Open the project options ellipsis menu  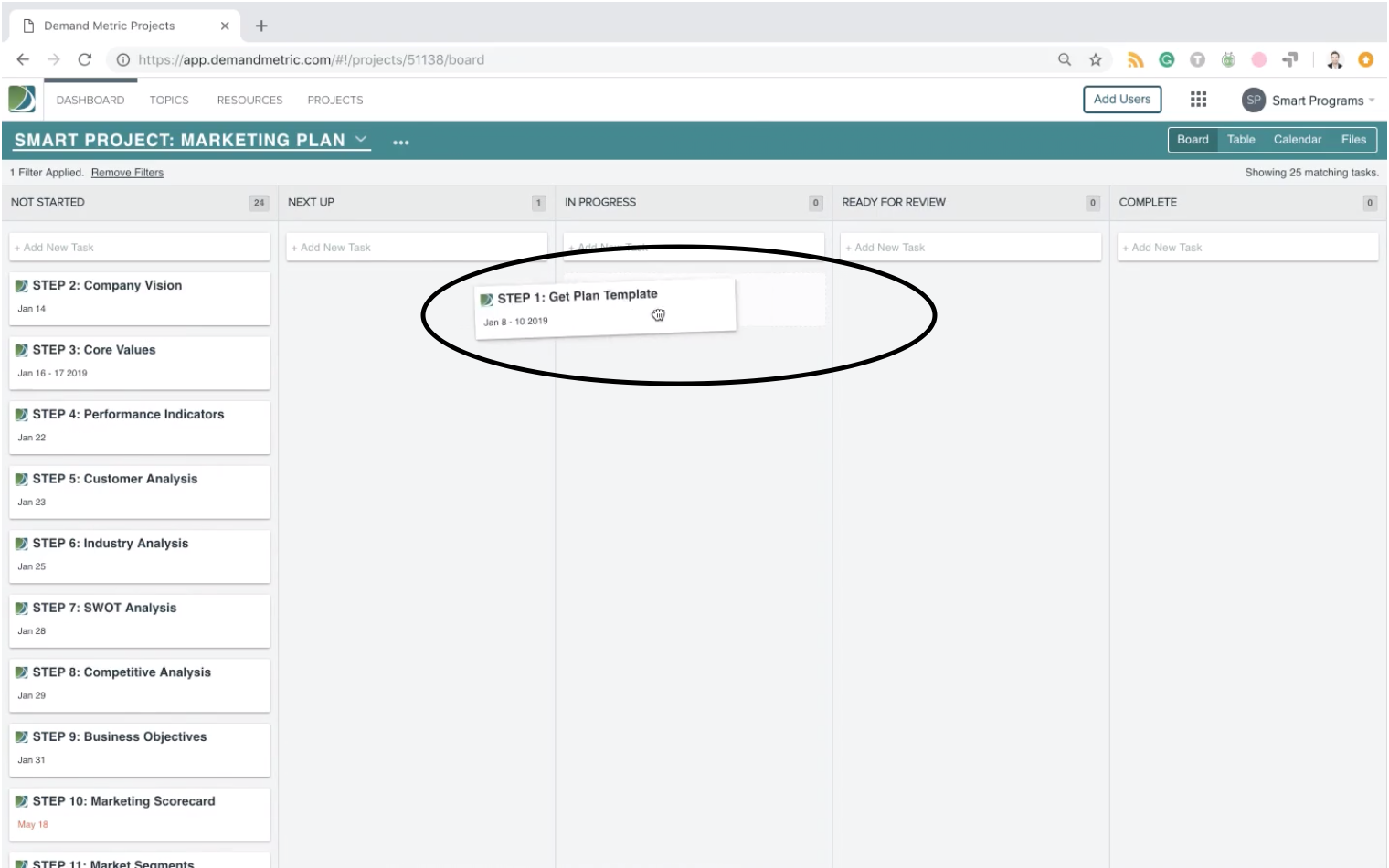point(400,142)
